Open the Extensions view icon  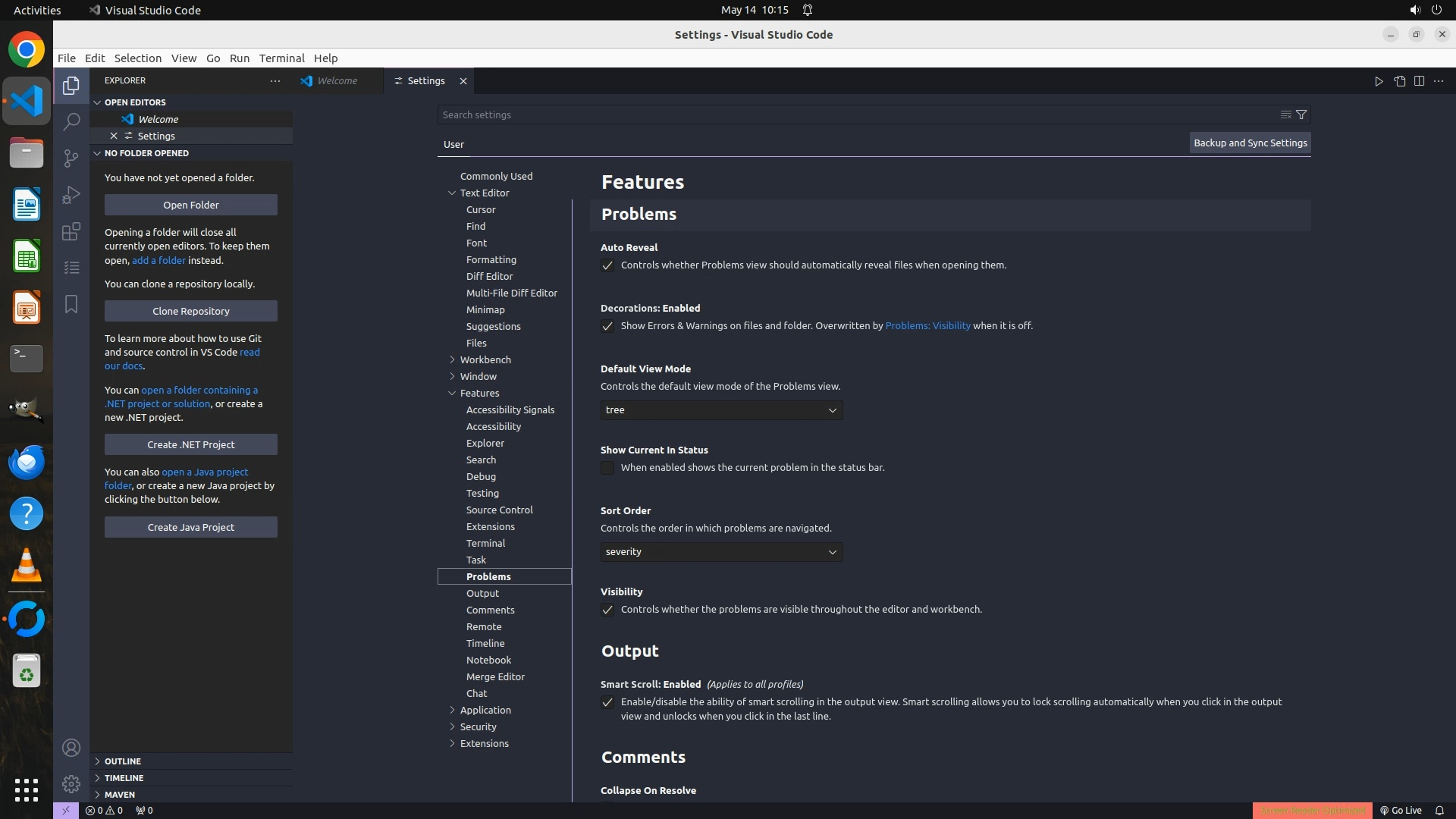[x=71, y=231]
